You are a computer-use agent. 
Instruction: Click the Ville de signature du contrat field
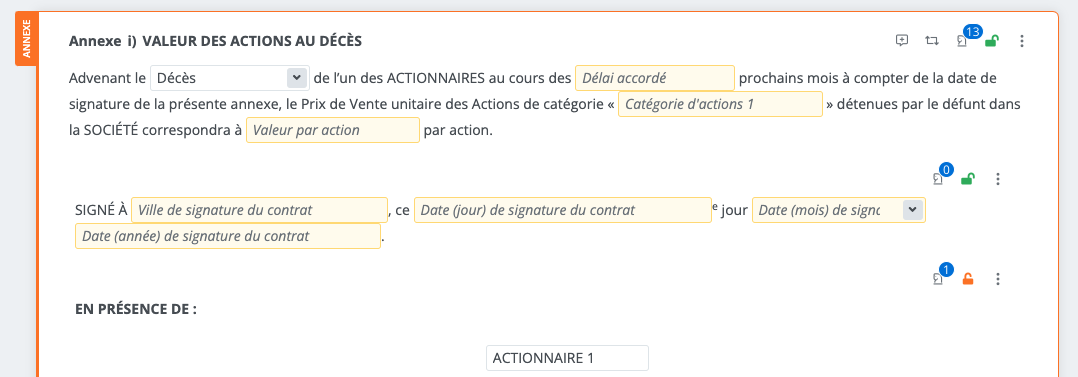[x=259, y=210]
